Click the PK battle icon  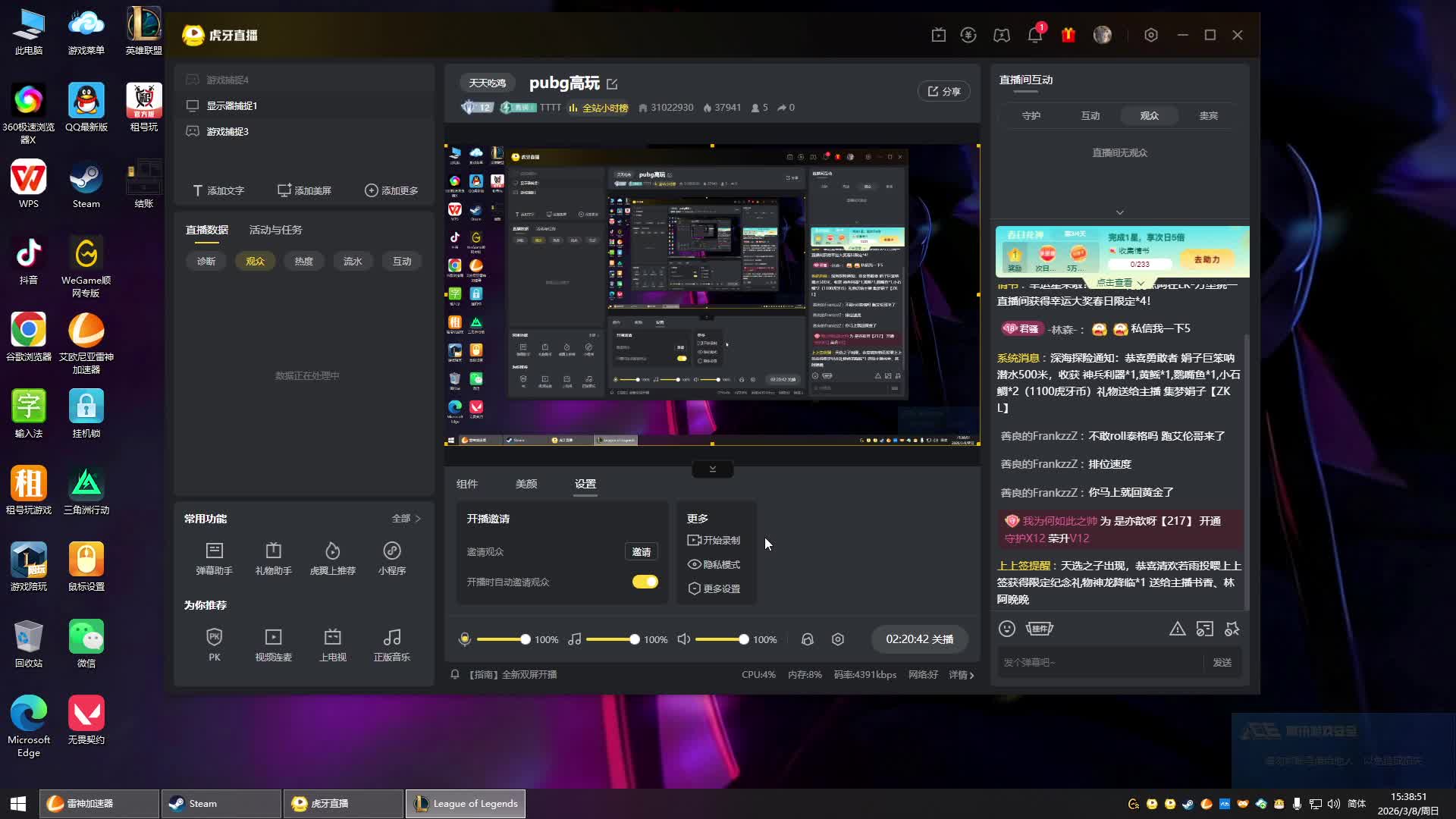(x=214, y=638)
